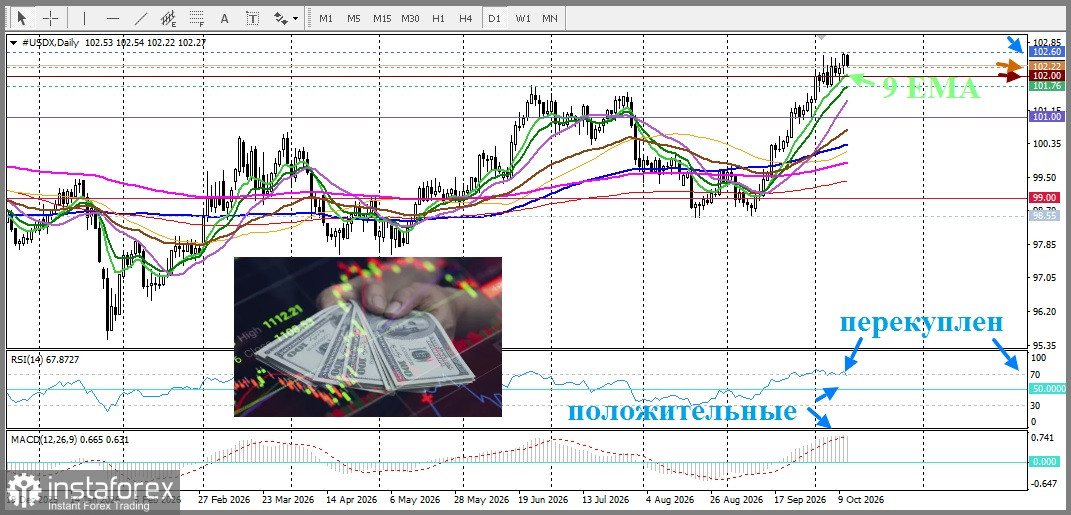Click the 17 Sep 2026 date label
Screen dimensions: 1071x515
(800, 499)
